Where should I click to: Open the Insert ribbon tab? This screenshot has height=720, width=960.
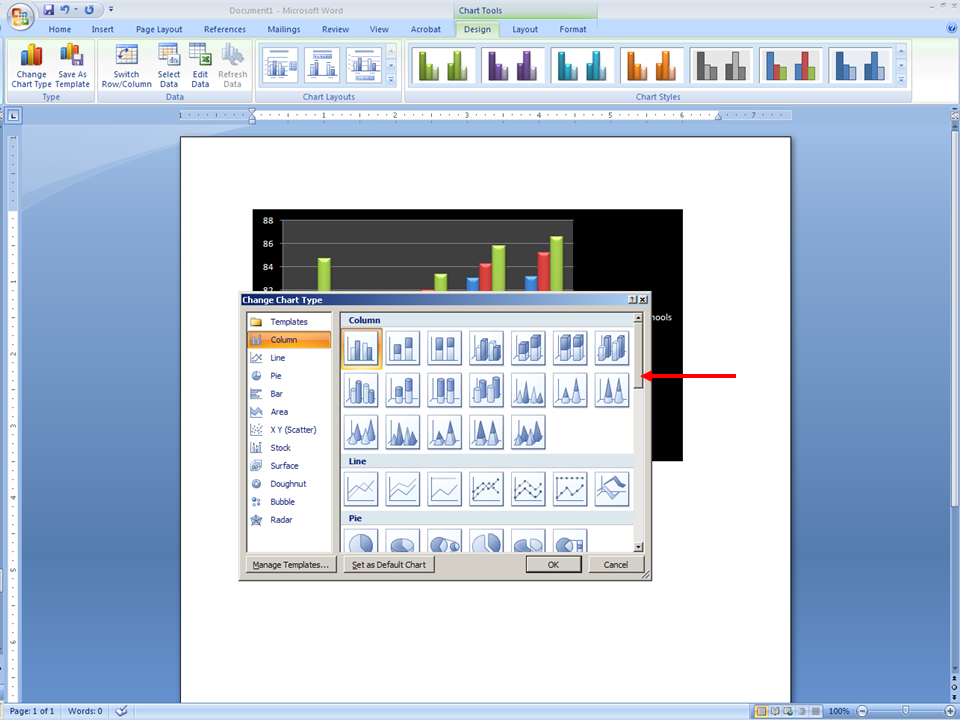pyautogui.click(x=102, y=29)
